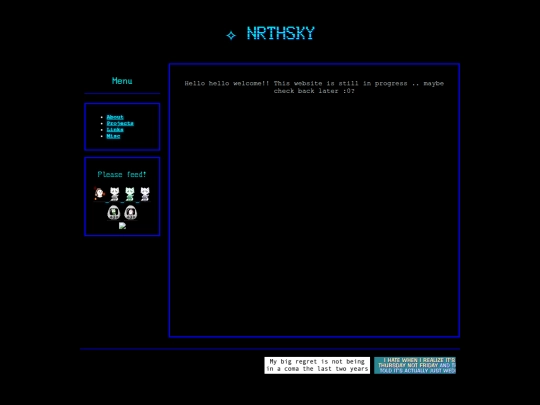
Task: Click the 'My big regret' coma banner
Action: click(317, 365)
